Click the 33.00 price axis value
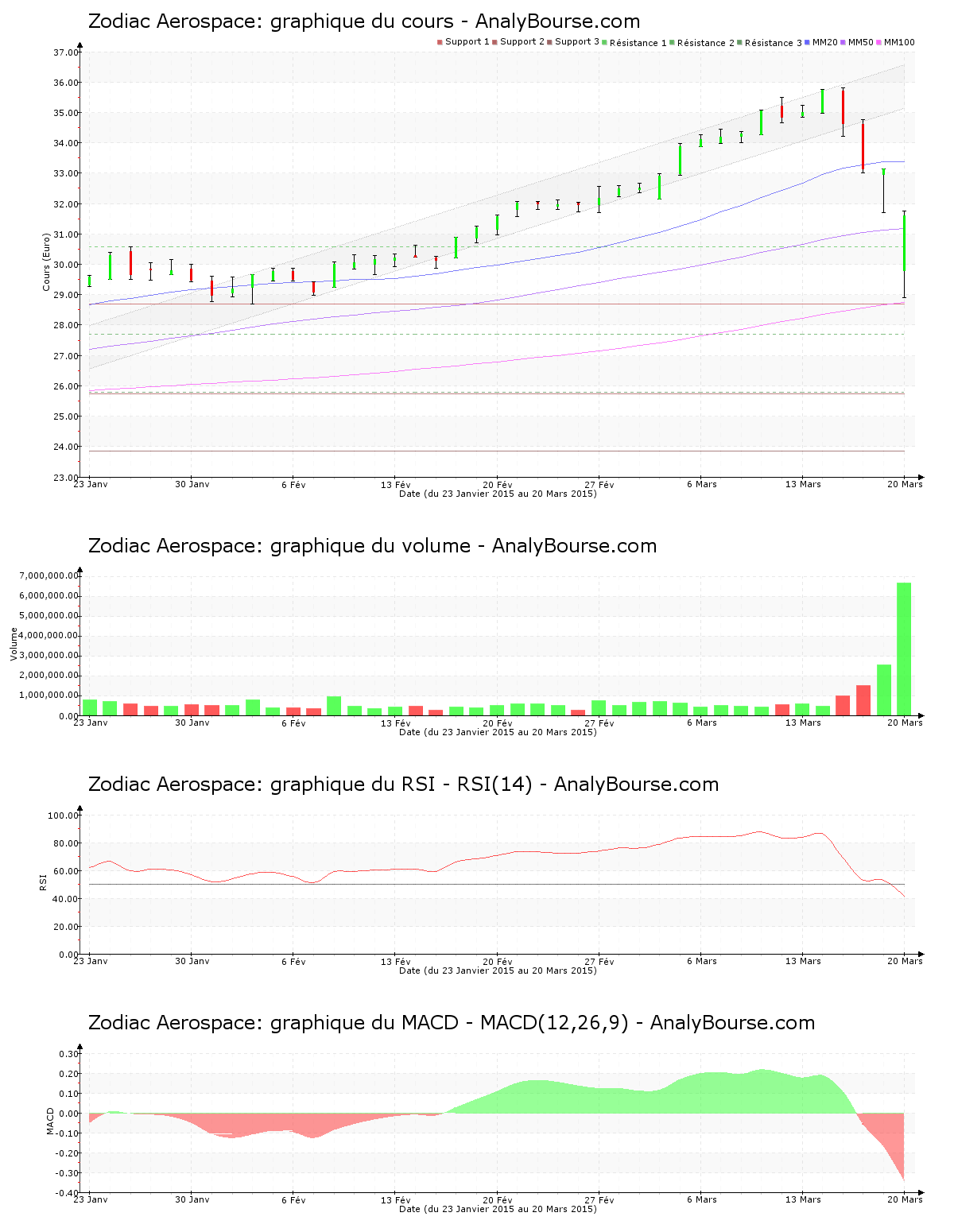This screenshot has width=954, height=1232. [65, 173]
